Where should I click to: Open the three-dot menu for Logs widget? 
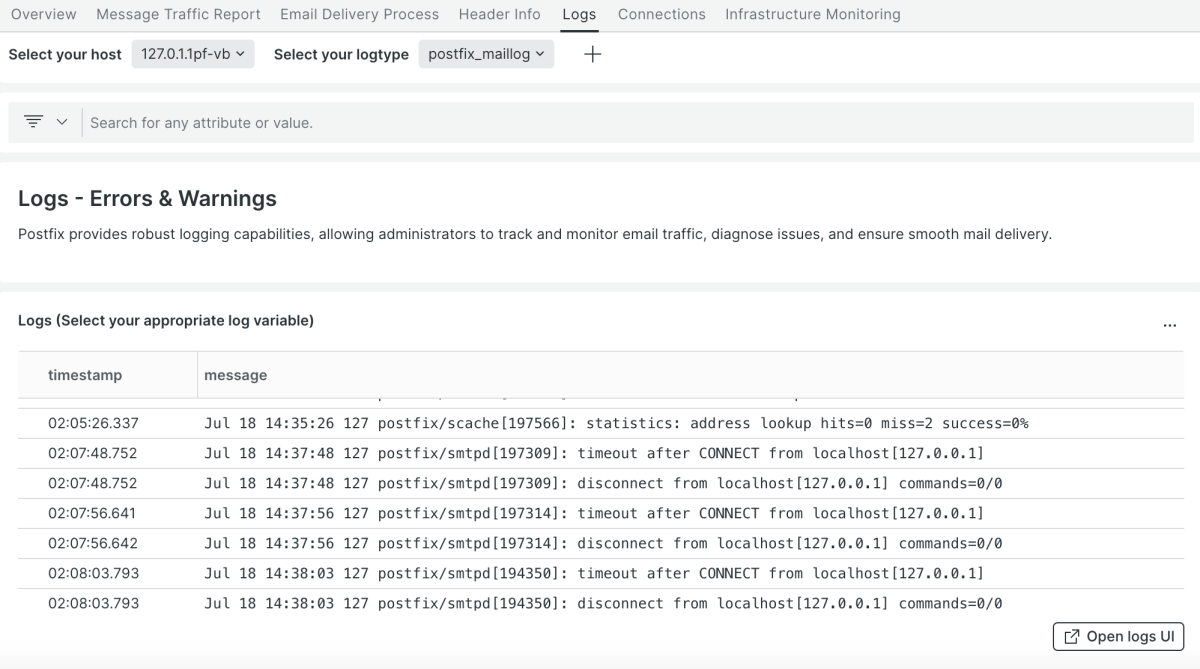coord(1169,324)
